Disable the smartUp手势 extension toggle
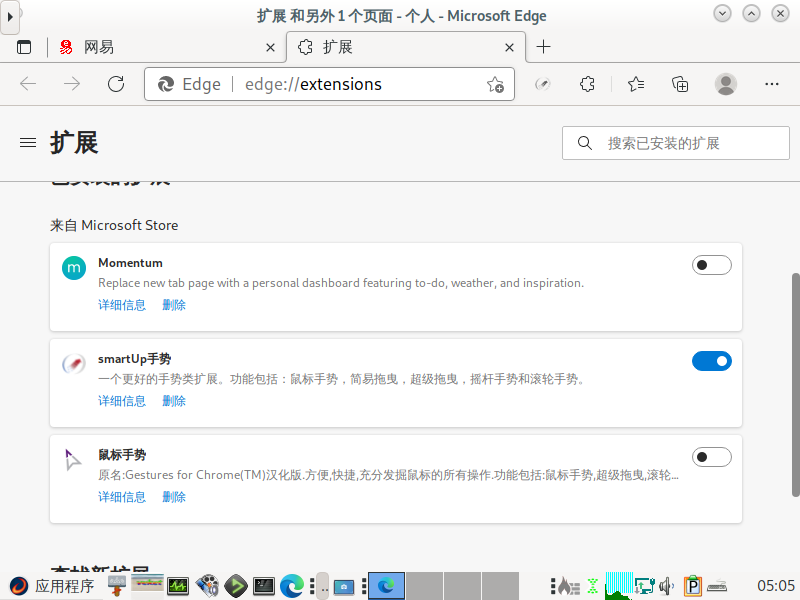800x600 pixels. (712, 361)
